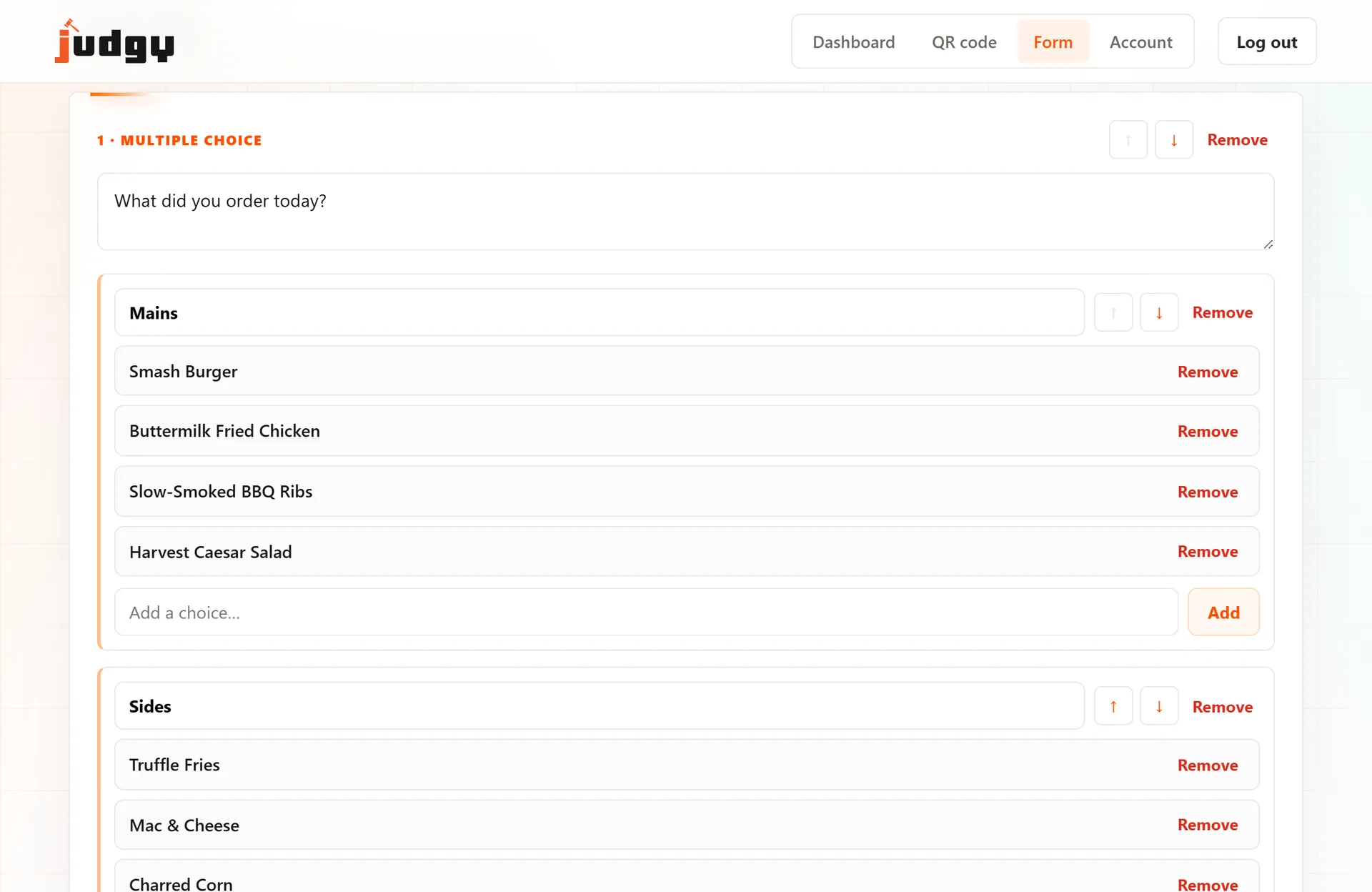Remove the Mains group
The image size is (1372, 892).
click(x=1223, y=312)
